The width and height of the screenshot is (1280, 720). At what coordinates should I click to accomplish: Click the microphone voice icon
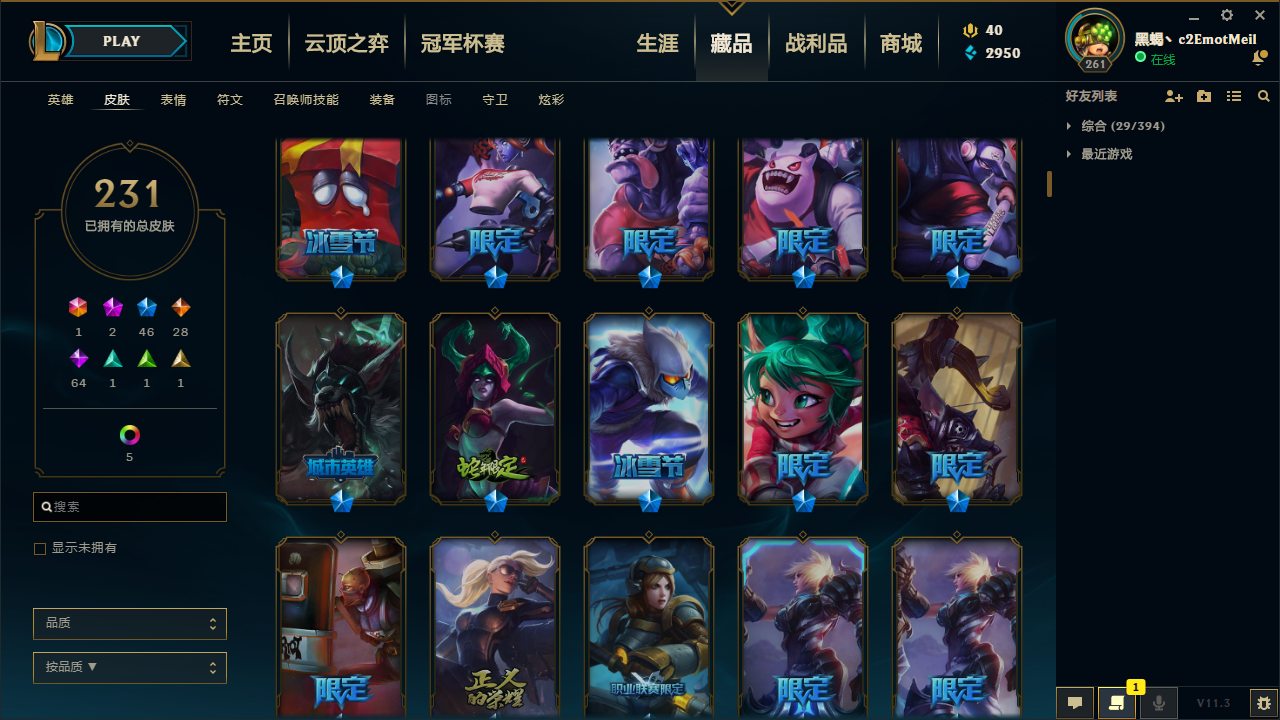pos(1159,703)
